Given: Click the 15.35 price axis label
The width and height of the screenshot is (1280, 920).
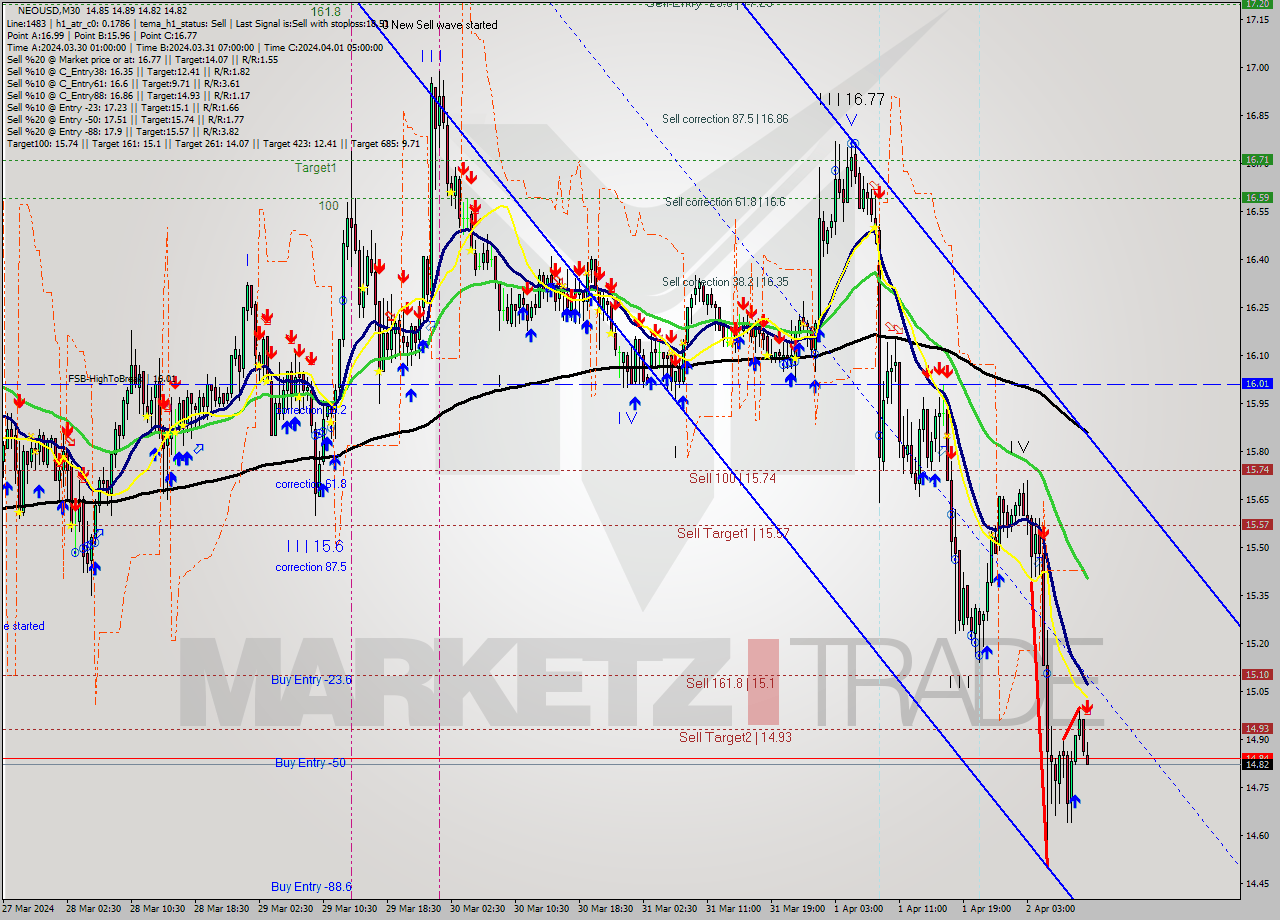Looking at the screenshot, I should [x=1256, y=596].
